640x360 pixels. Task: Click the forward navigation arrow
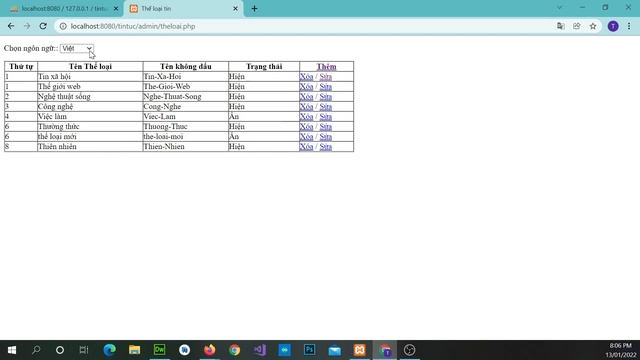(x=27, y=26)
